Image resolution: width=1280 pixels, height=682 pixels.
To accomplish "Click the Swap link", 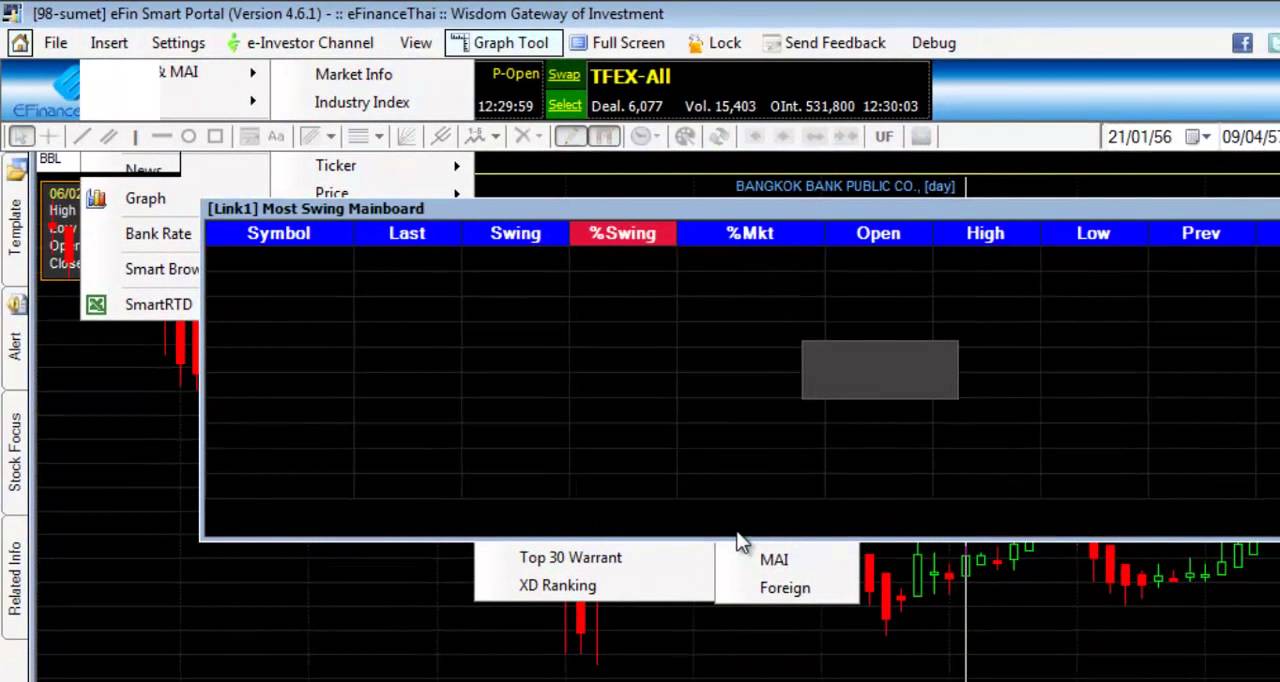I will coord(564,75).
